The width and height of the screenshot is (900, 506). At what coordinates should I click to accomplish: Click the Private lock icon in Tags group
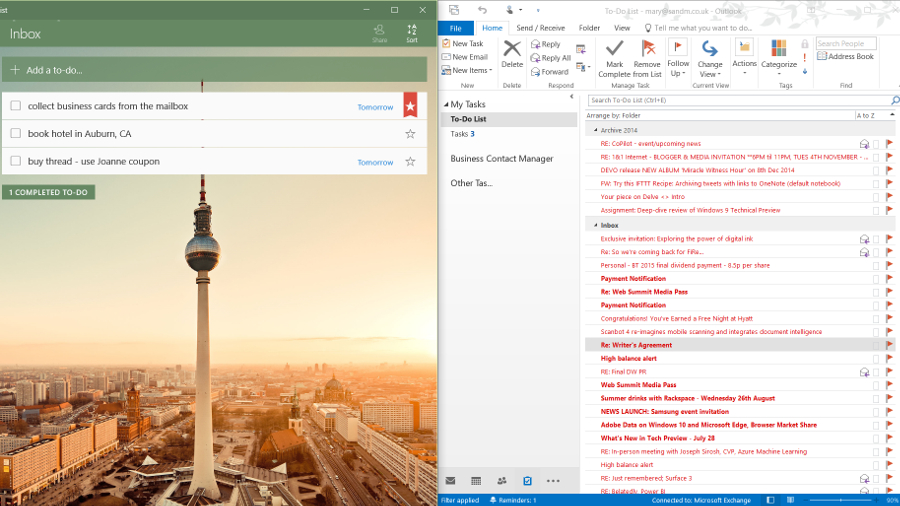click(805, 44)
